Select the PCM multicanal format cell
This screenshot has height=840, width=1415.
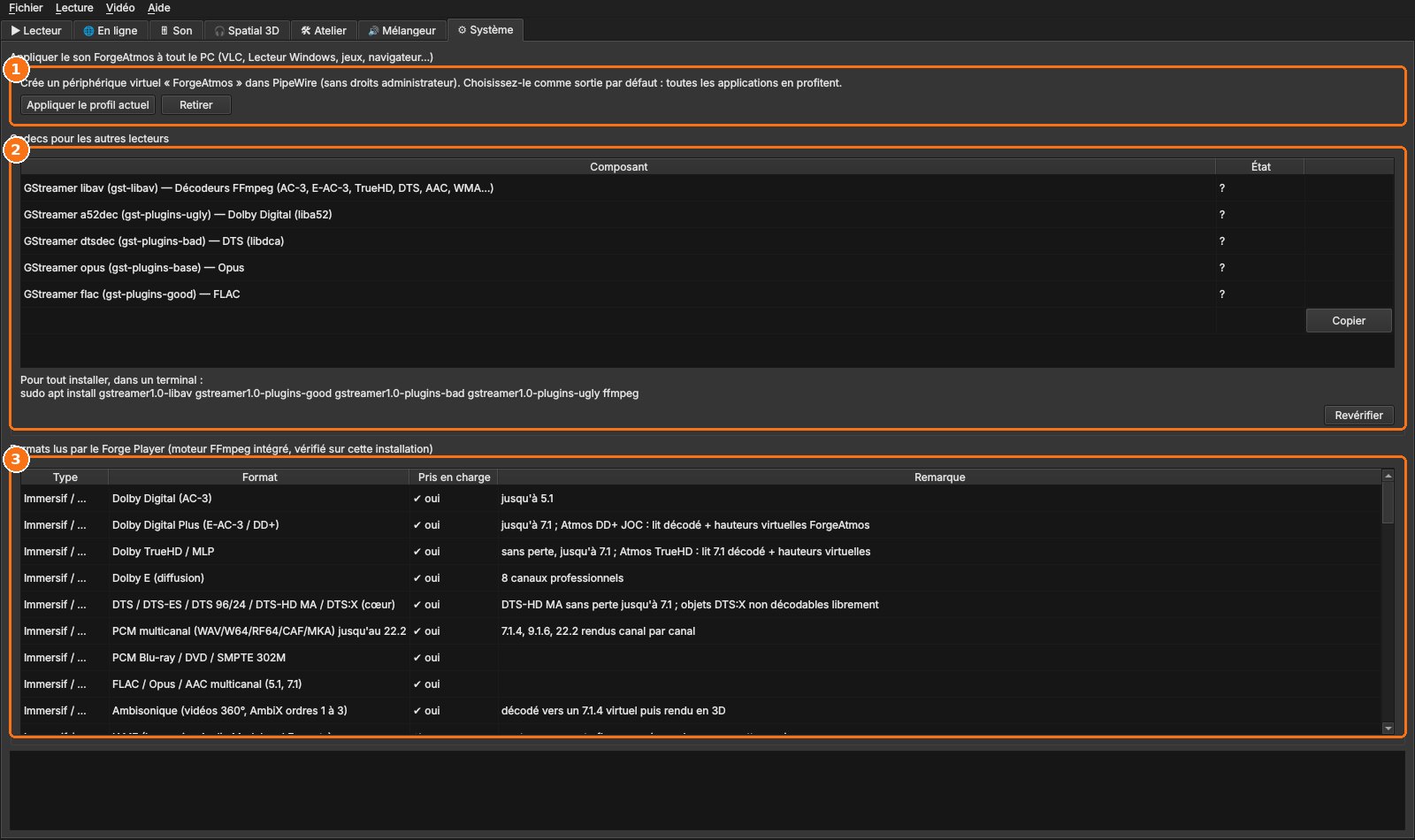click(x=259, y=631)
